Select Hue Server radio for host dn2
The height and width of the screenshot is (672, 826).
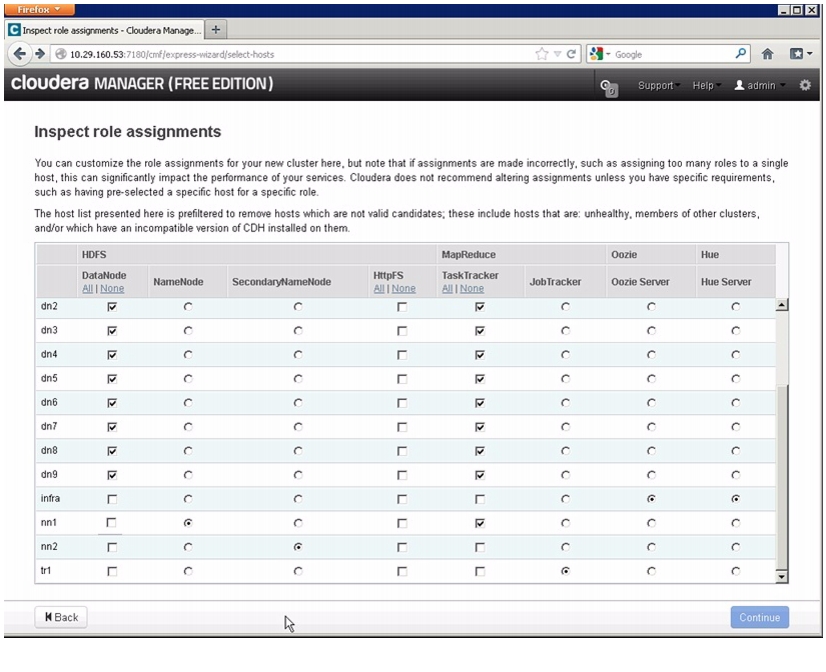(735, 307)
